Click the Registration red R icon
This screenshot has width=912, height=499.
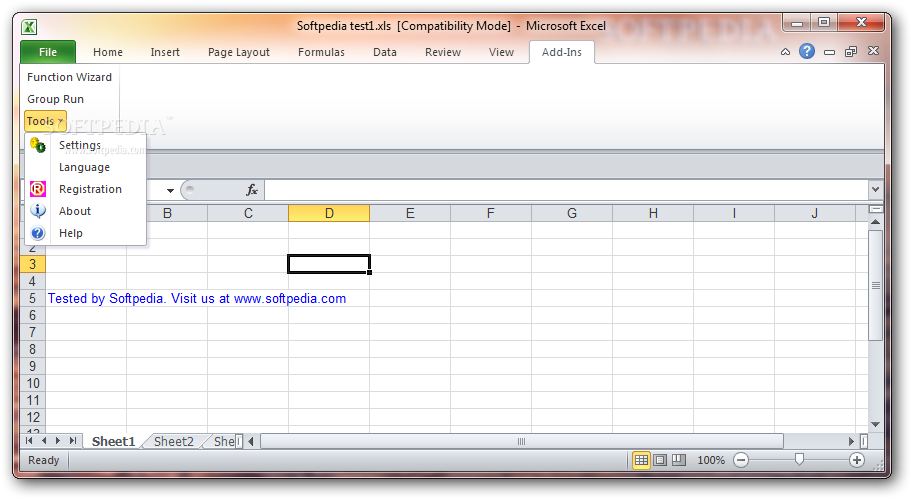[x=38, y=189]
